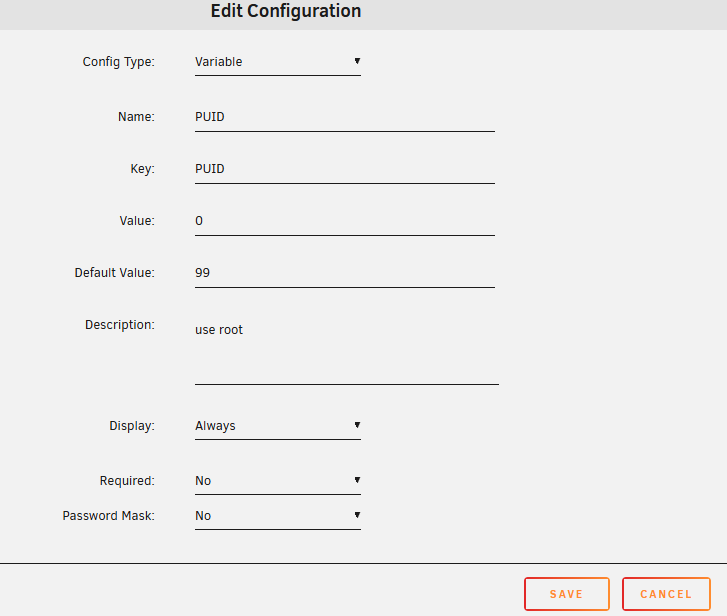Click the Edit Configuration title
The height and width of the screenshot is (616, 727).
point(286,11)
